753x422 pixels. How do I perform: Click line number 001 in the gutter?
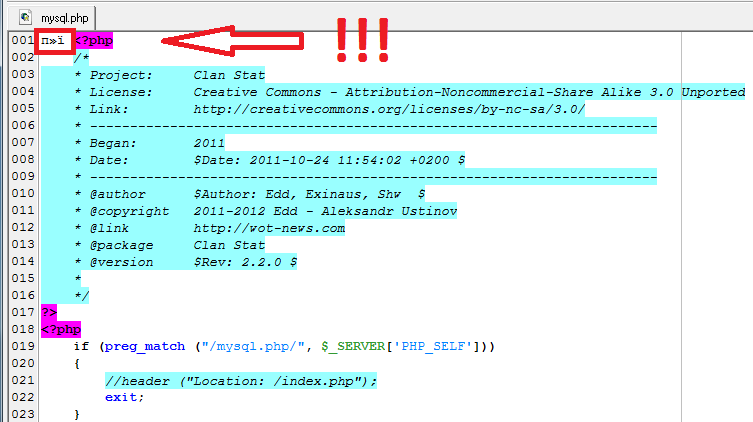[x=22, y=40]
